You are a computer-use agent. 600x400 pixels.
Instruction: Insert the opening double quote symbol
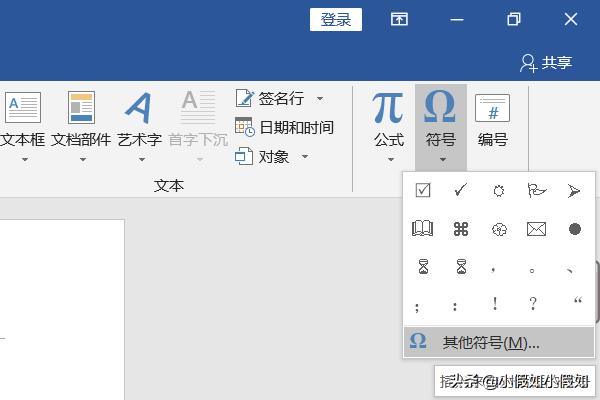coord(578,300)
